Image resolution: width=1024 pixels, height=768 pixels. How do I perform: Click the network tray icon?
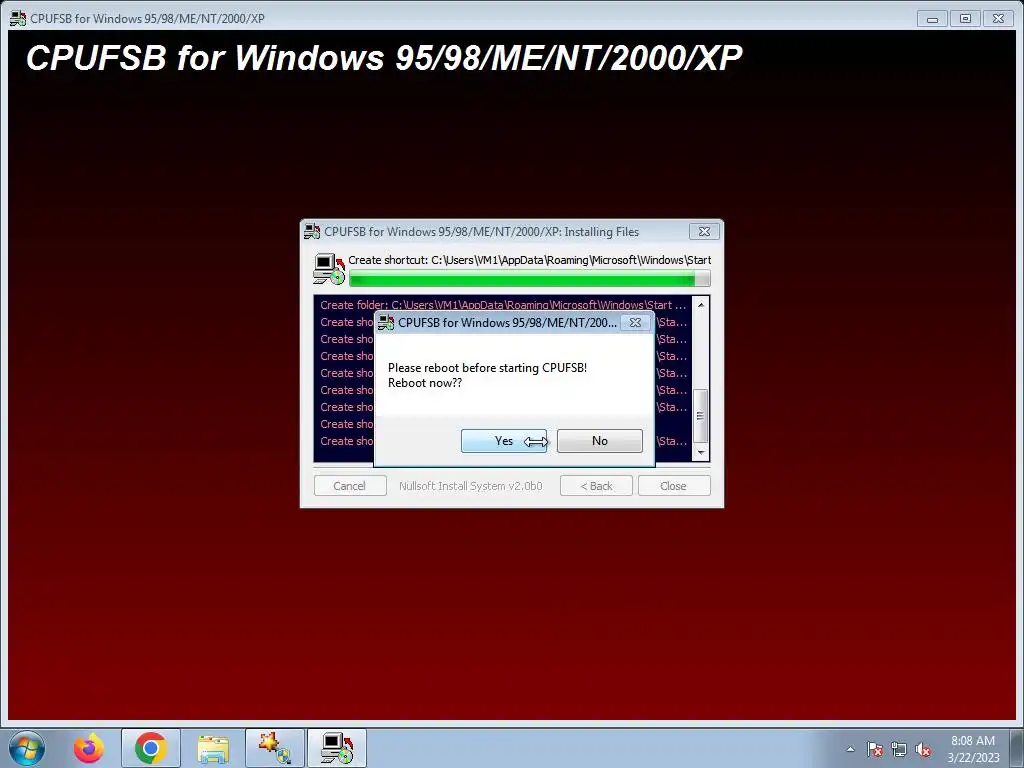click(899, 749)
